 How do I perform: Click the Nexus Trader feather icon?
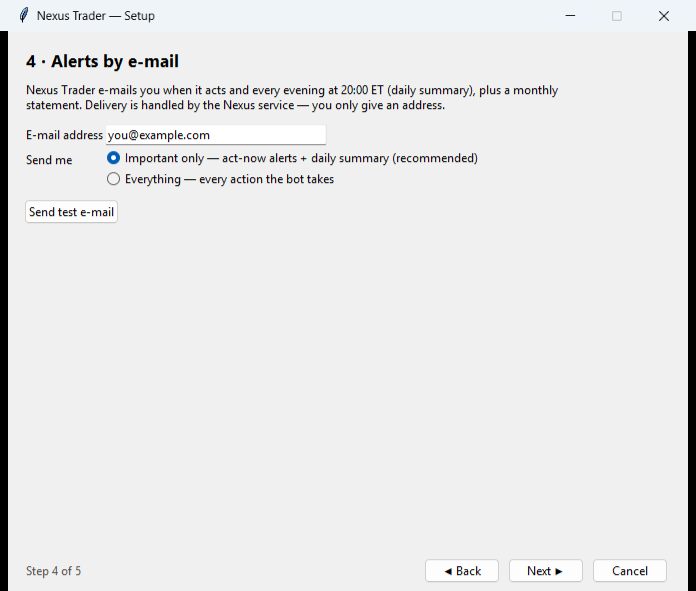pyautogui.click(x=24, y=16)
